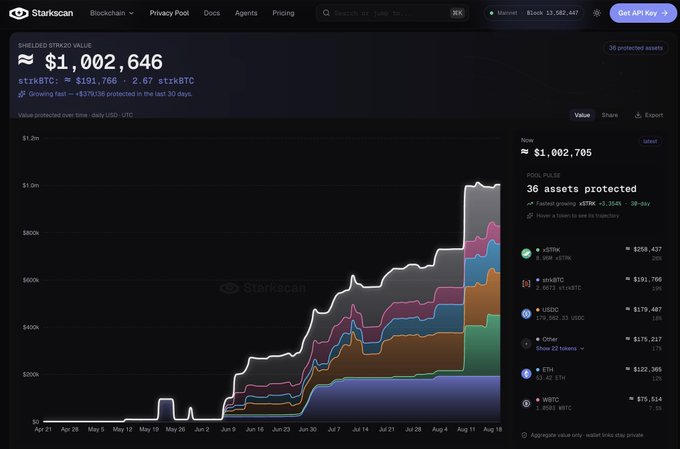Viewport: 680px width, 449px height.
Task: Click the xSTRK green legend dot
Action: click(x=538, y=250)
